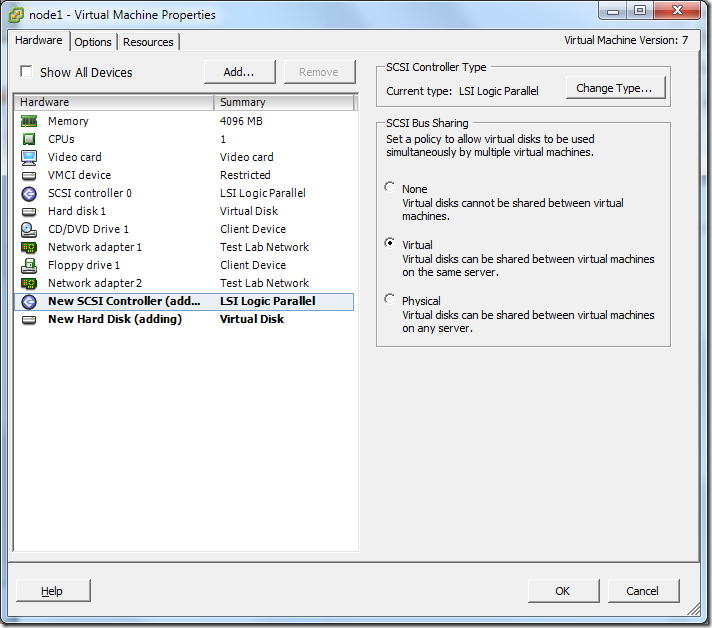This screenshot has height=628, width=712.
Task: Select CD/DVD Drive 1 in list
Action: click(89, 229)
